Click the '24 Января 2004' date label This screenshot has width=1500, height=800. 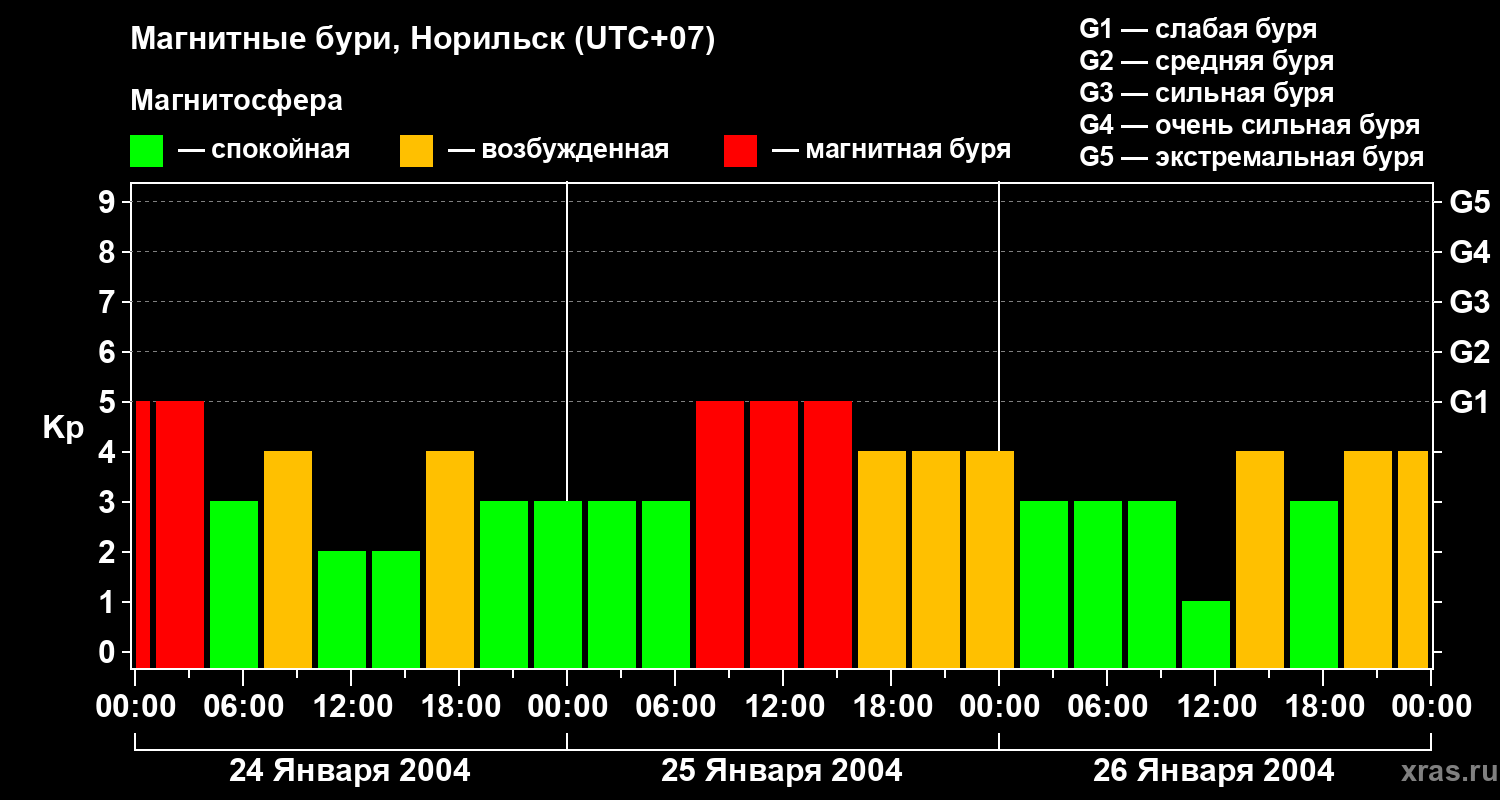pos(350,771)
